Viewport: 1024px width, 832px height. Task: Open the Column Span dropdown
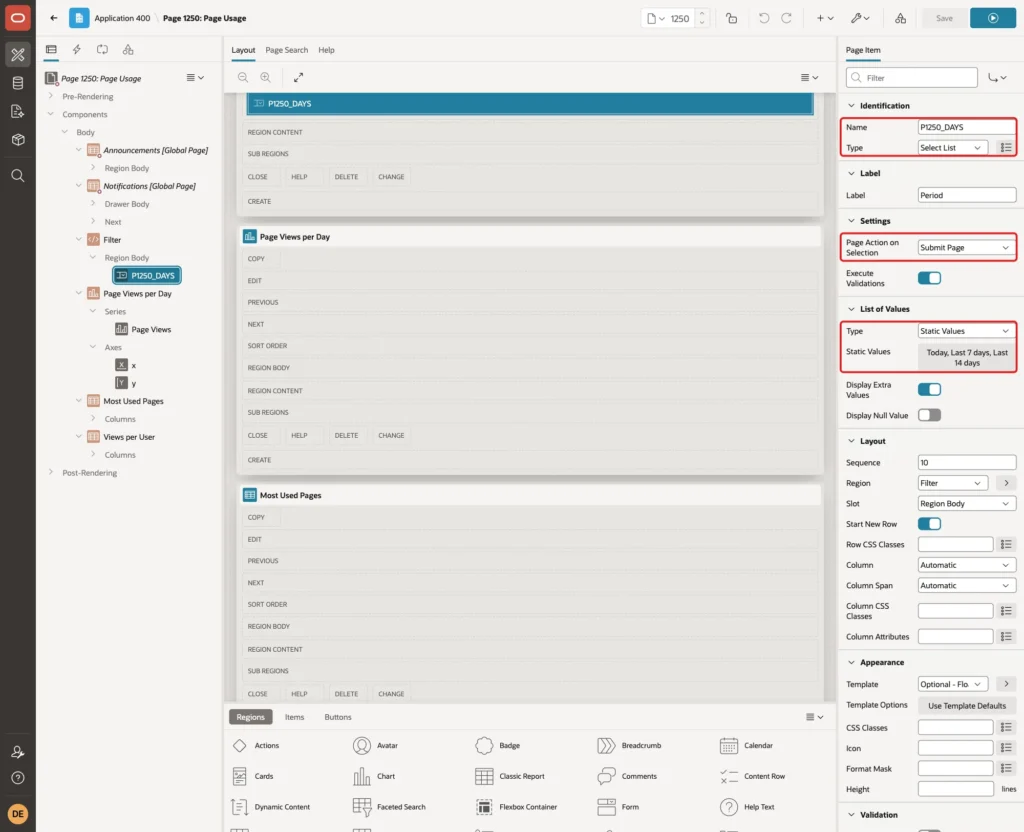967,586
